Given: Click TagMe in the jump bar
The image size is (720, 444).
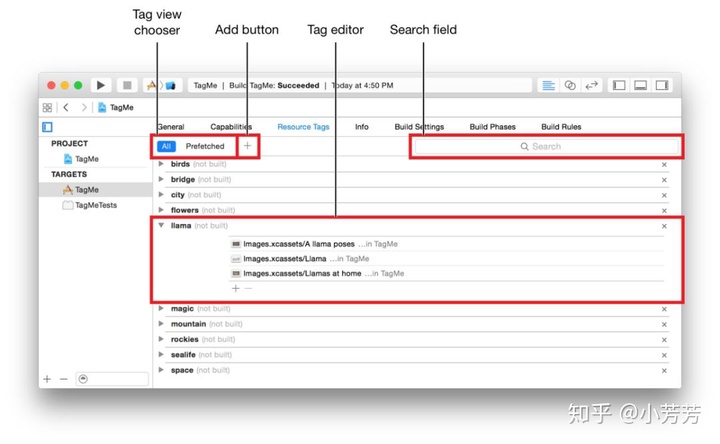Looking at the screenshot, I should tap(116, 107).
